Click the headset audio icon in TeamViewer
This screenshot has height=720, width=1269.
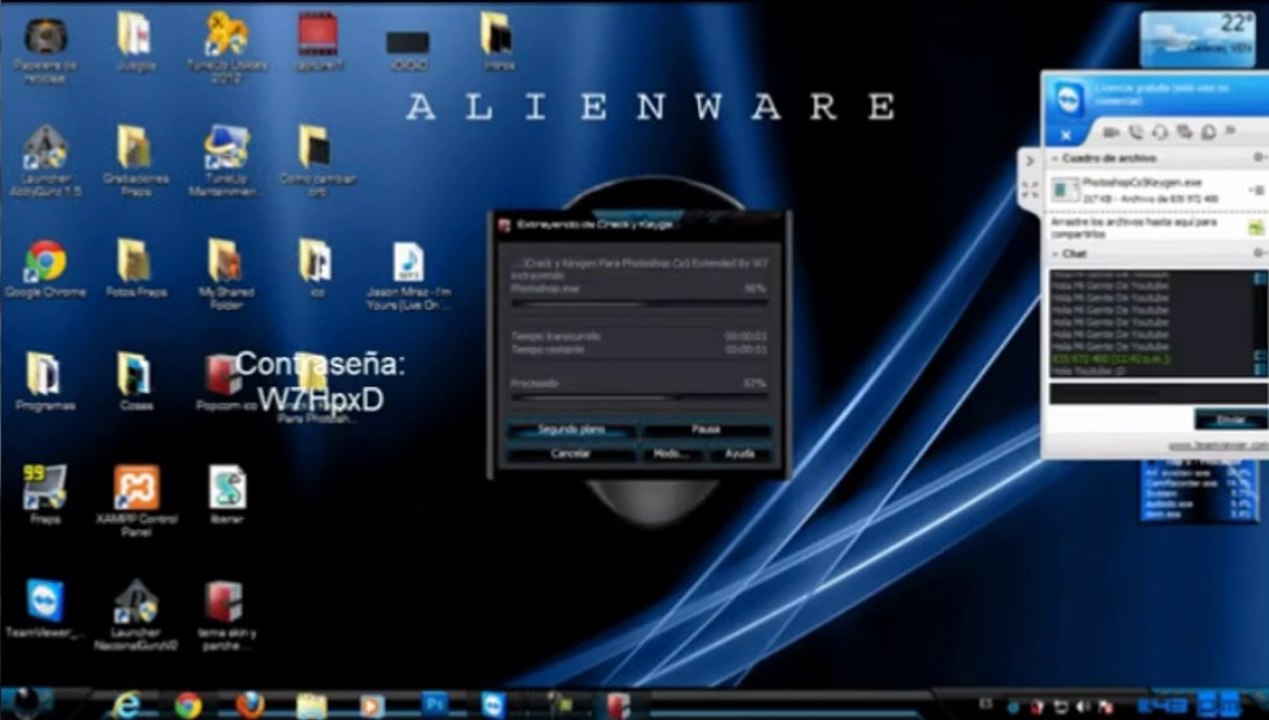pos(1160,132)
